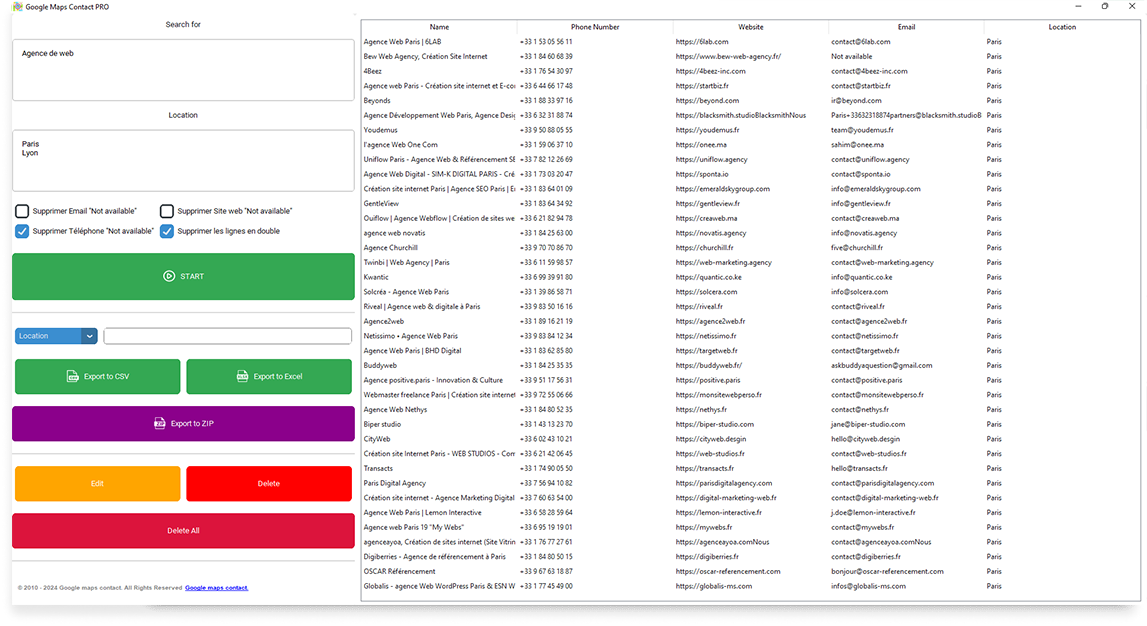Click the app logo in title bar
1147x626 pixels.
tap(17, 7)
